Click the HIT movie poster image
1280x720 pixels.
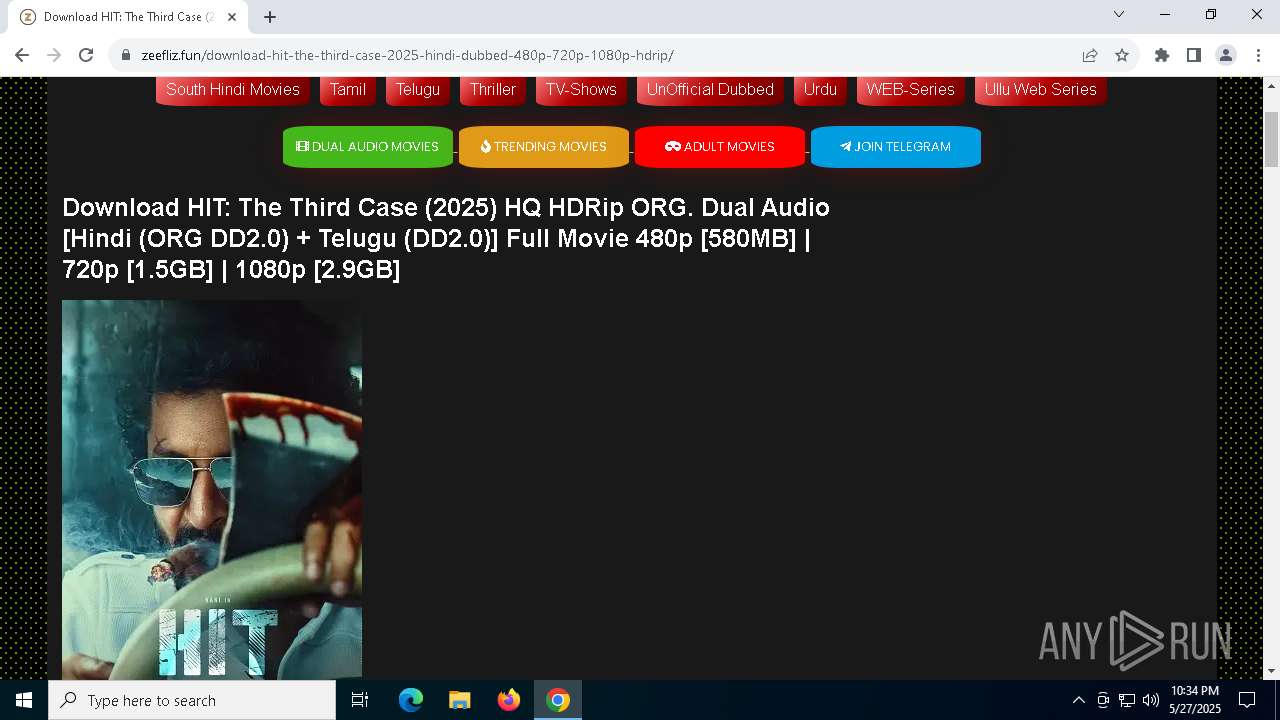coord(212,490)
